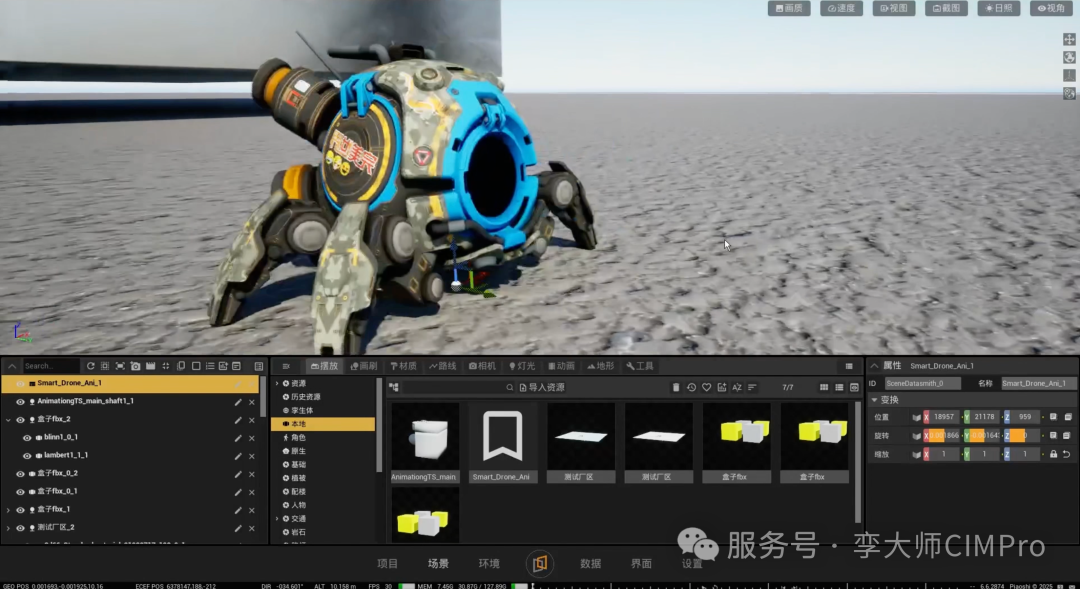
Task: Toggle visibility eye of 测试厂区_2
Action: point(20,528)
